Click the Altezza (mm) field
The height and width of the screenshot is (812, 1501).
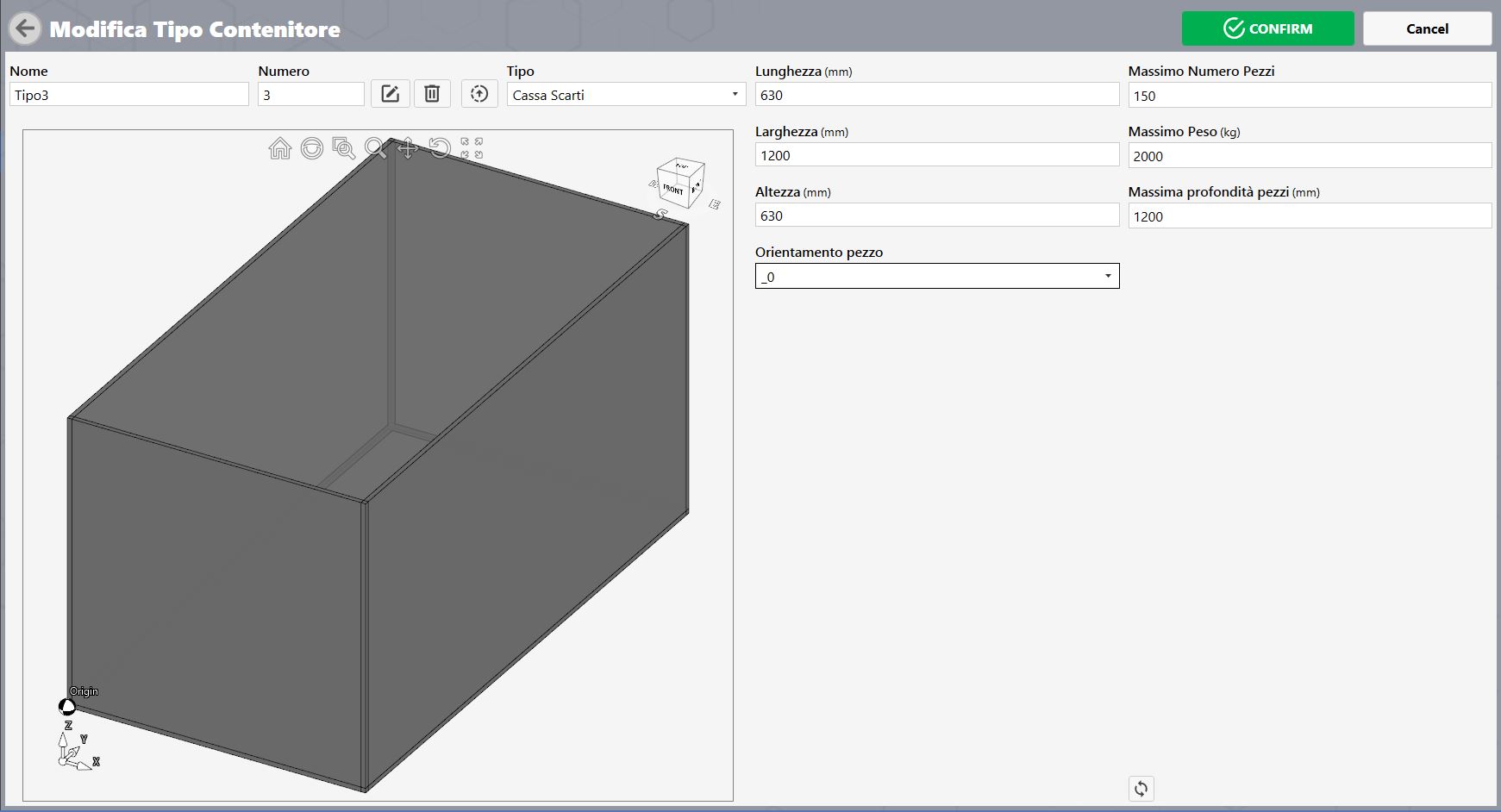coord(937,215)
